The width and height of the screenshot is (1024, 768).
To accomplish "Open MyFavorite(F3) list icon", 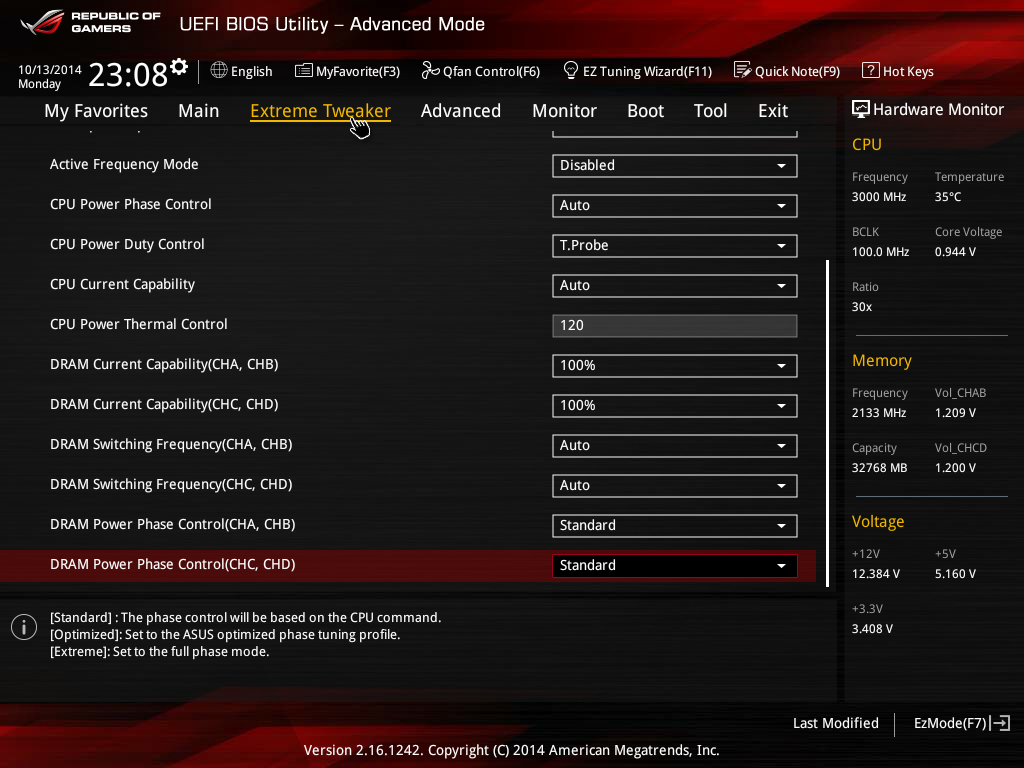I will 304,71.
